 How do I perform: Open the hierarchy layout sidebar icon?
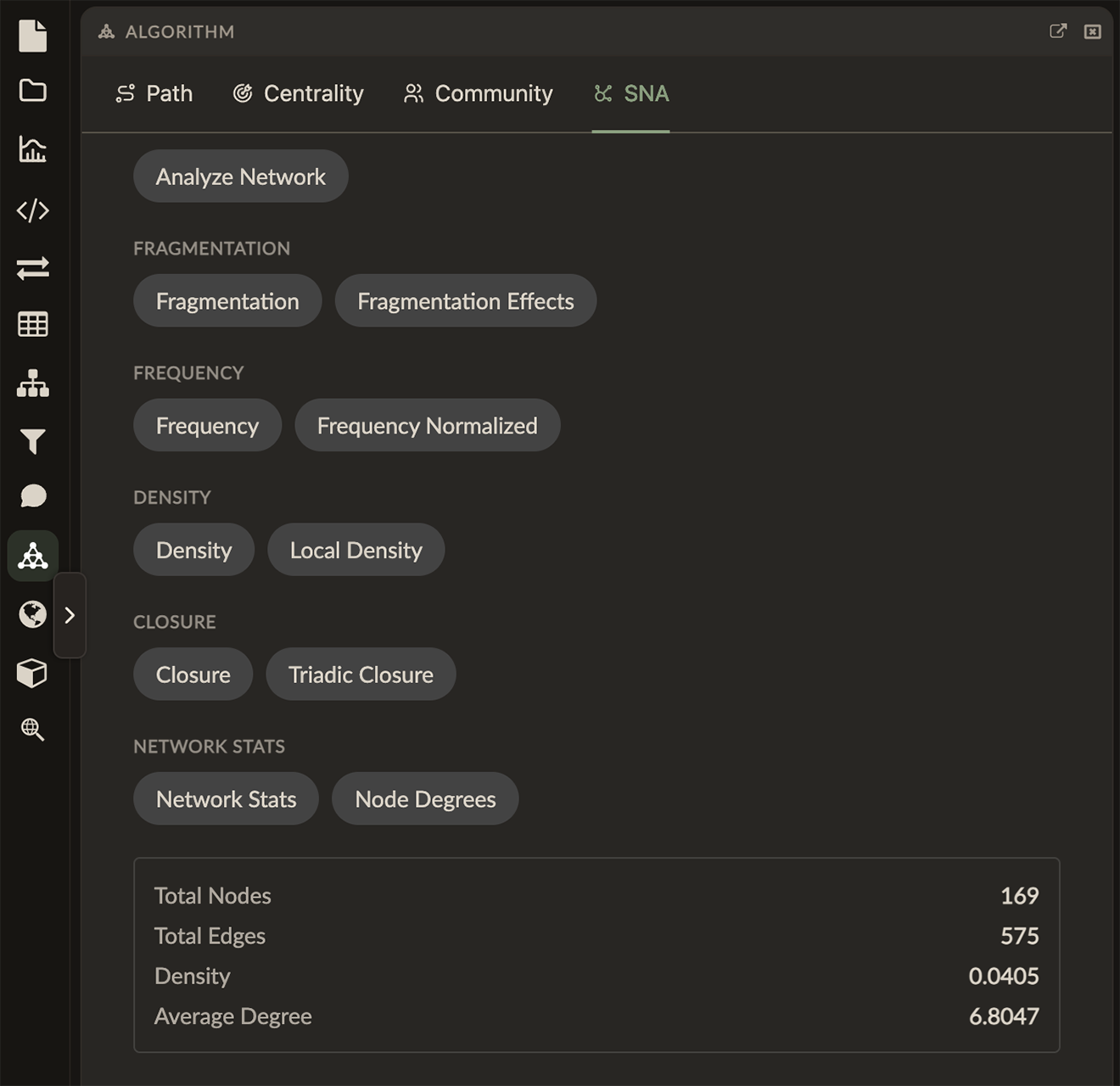coord(32,383)
